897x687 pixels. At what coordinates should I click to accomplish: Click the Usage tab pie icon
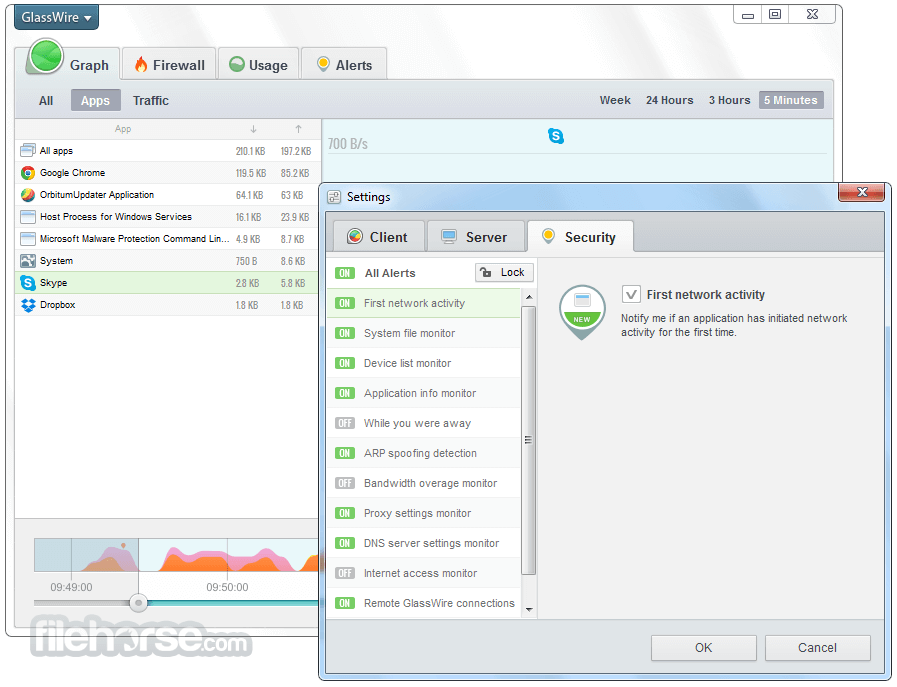(236, 64)
